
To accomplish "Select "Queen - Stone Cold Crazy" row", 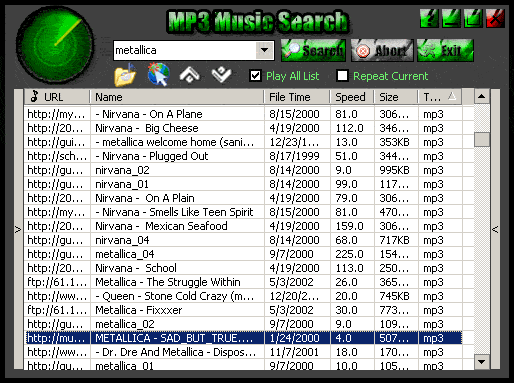I will pos(243,296).
